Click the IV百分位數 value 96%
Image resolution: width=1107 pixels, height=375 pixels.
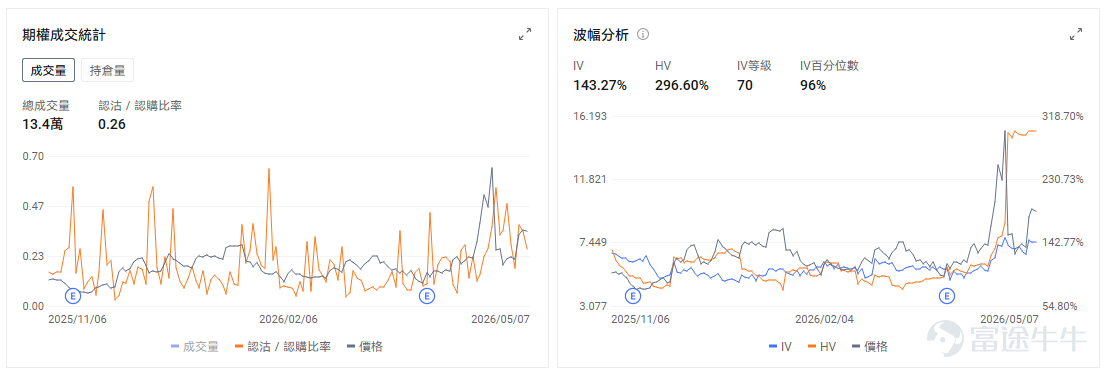pyautogui.click(x=813, y=85)
